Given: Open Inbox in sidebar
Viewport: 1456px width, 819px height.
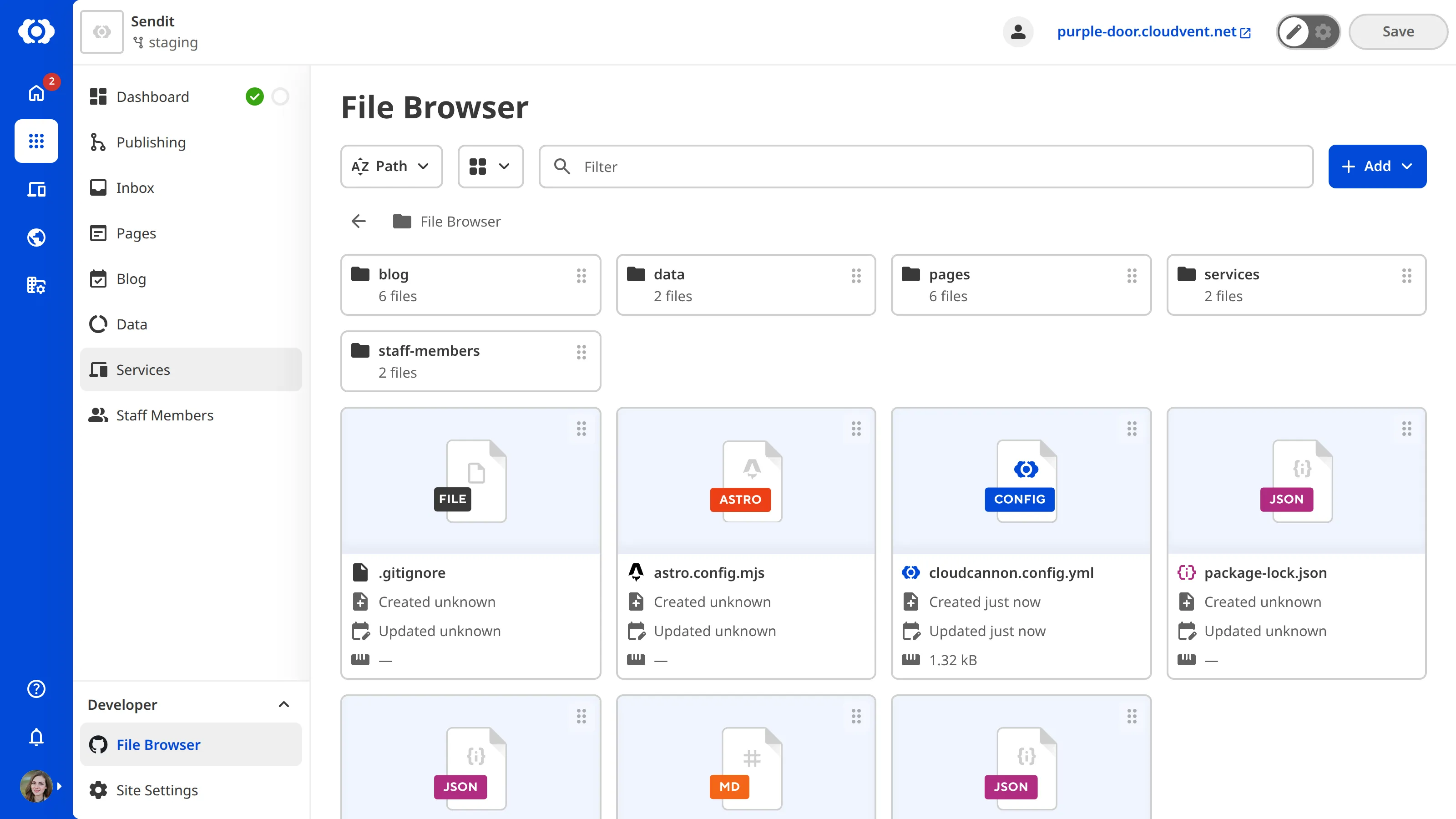Looking at the screenshot, I should (x=191, y=187).
